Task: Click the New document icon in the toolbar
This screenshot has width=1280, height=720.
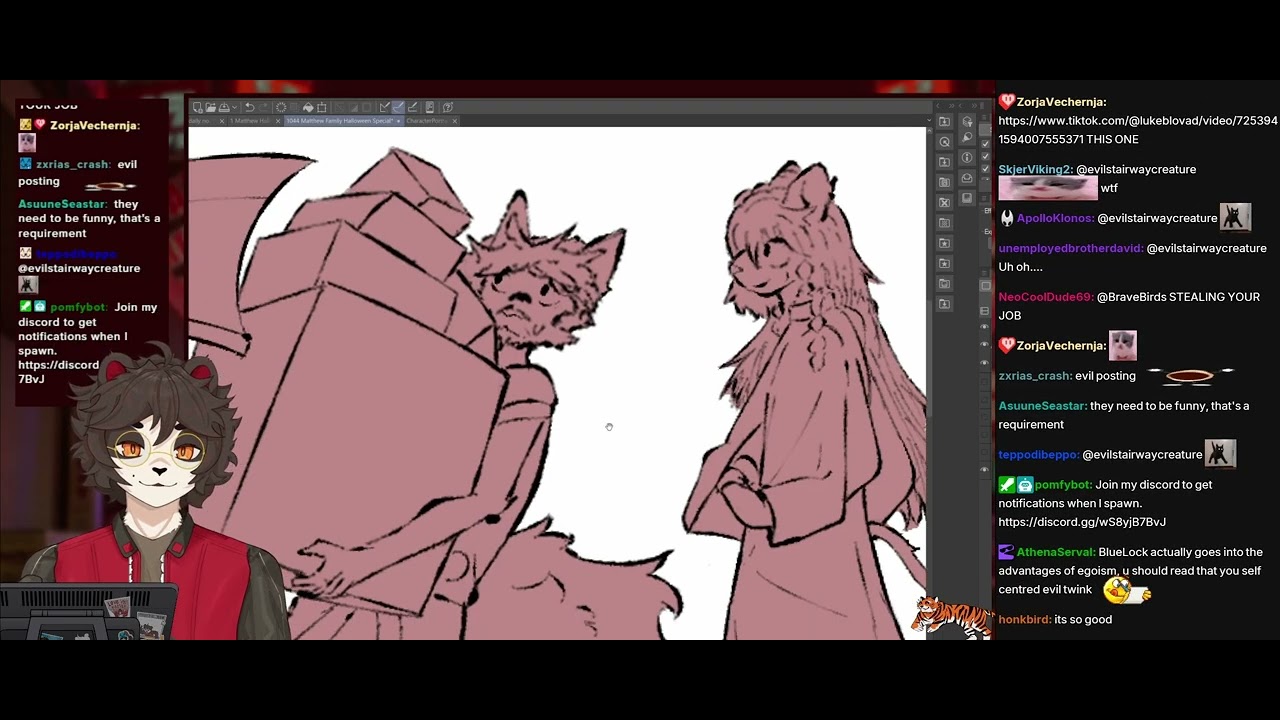Action: coord(197,107)
